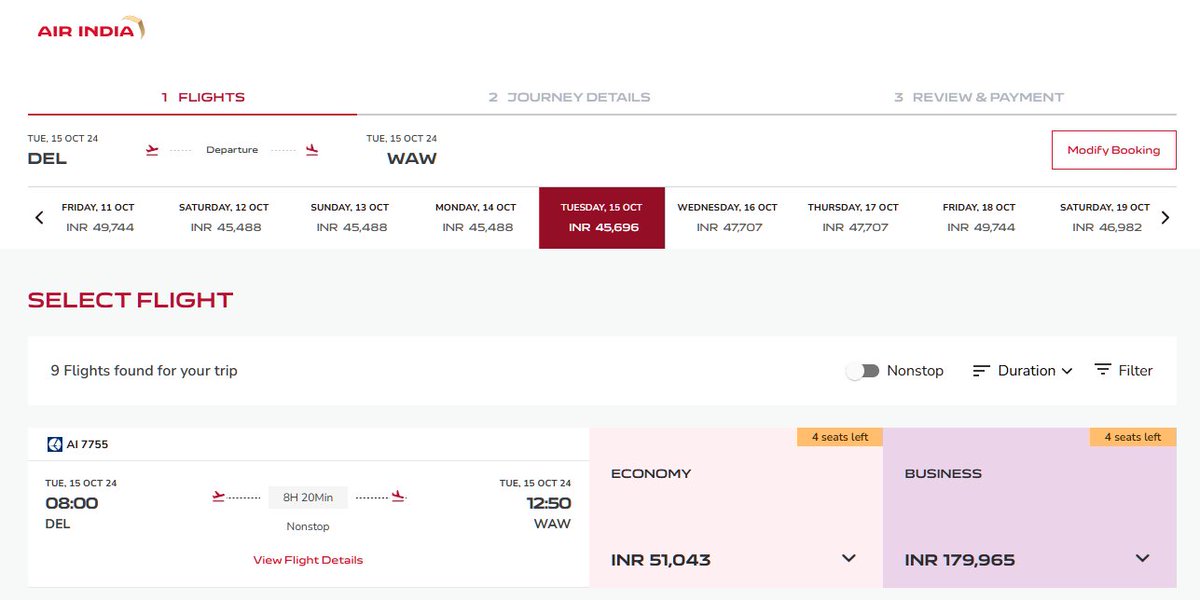Toggle the Nonstop switch

862,370
